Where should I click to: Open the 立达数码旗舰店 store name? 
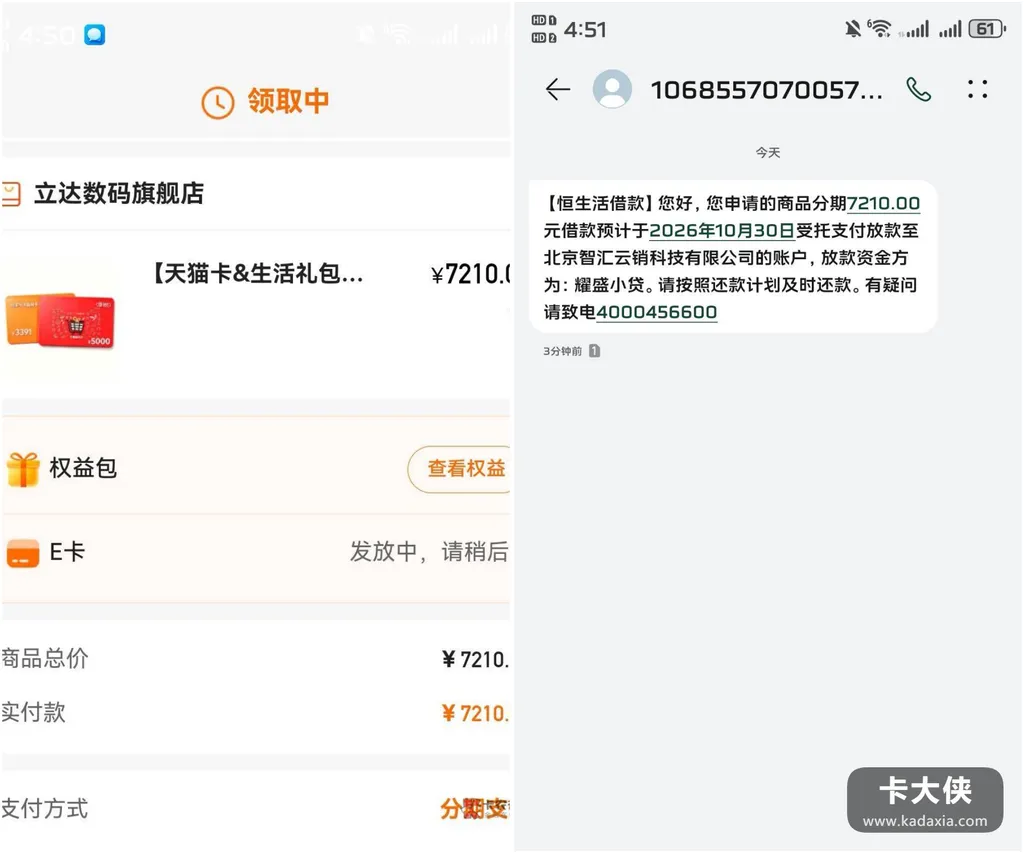click(x=119, y=194)
